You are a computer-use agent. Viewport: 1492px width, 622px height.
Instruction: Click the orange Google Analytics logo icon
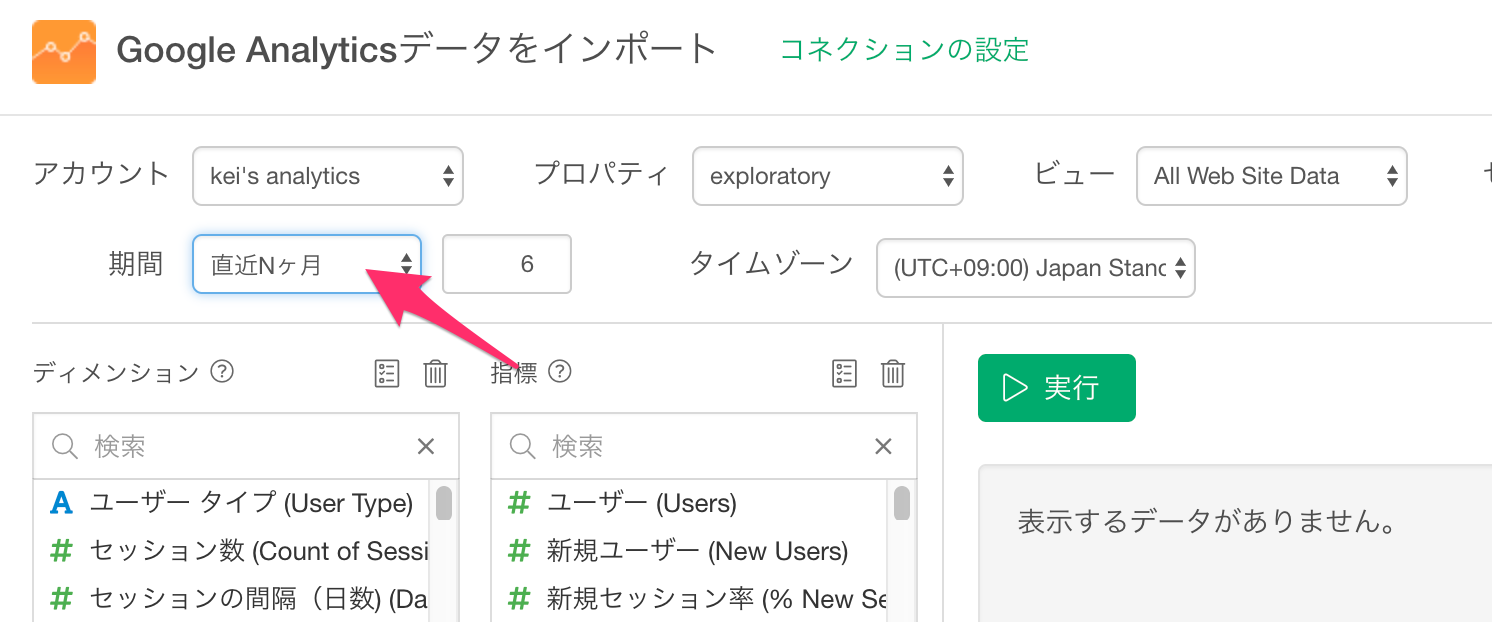pyautogui.click(x=64, y=51)
